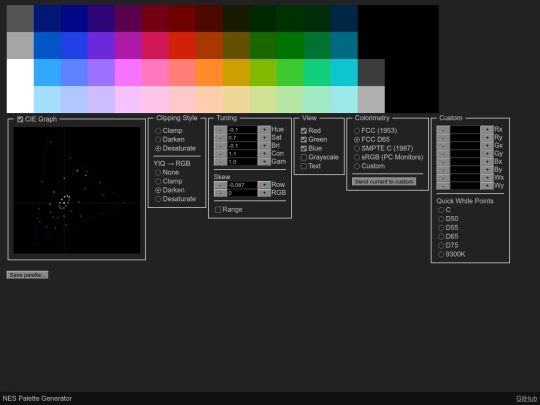Click the custom Rx input field
This screenshot has width=540, height=405.
(x=465, y=129)
